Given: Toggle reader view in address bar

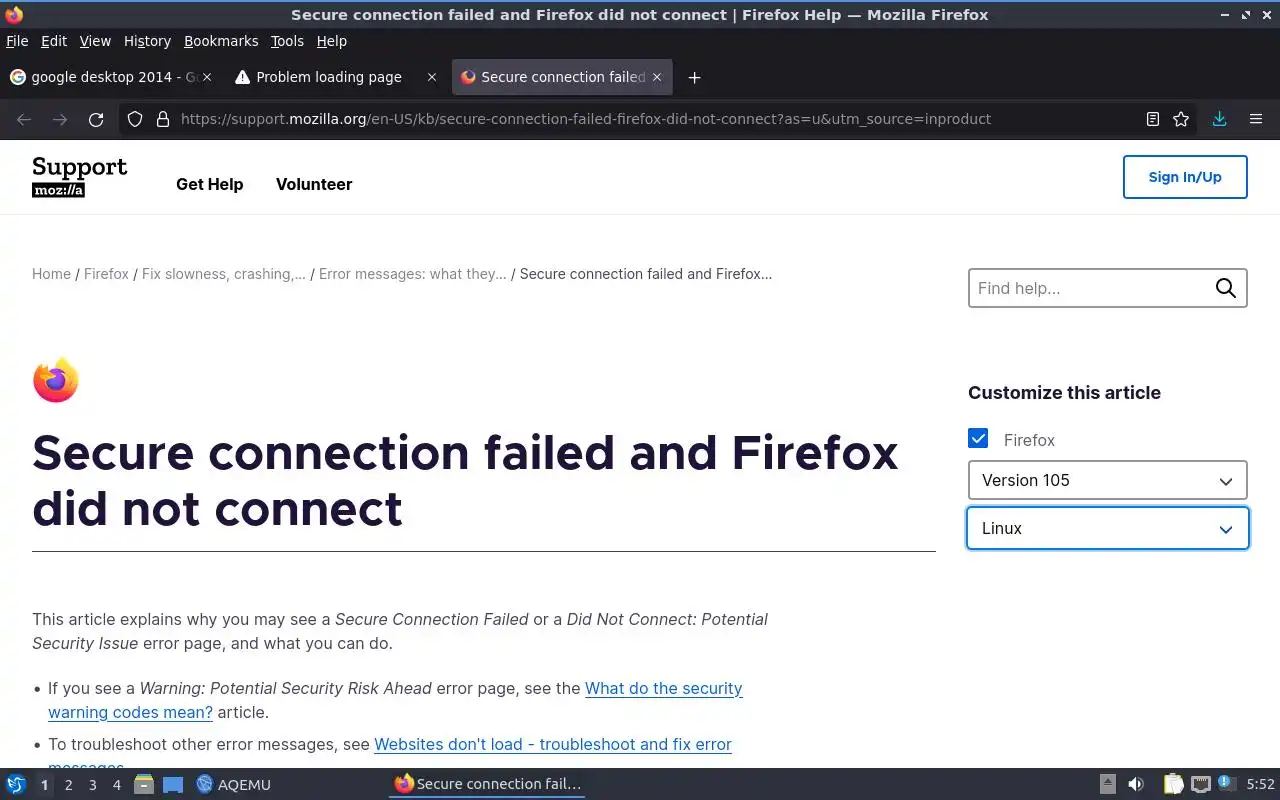Looking at the screenshot, I should point(1152,119).
